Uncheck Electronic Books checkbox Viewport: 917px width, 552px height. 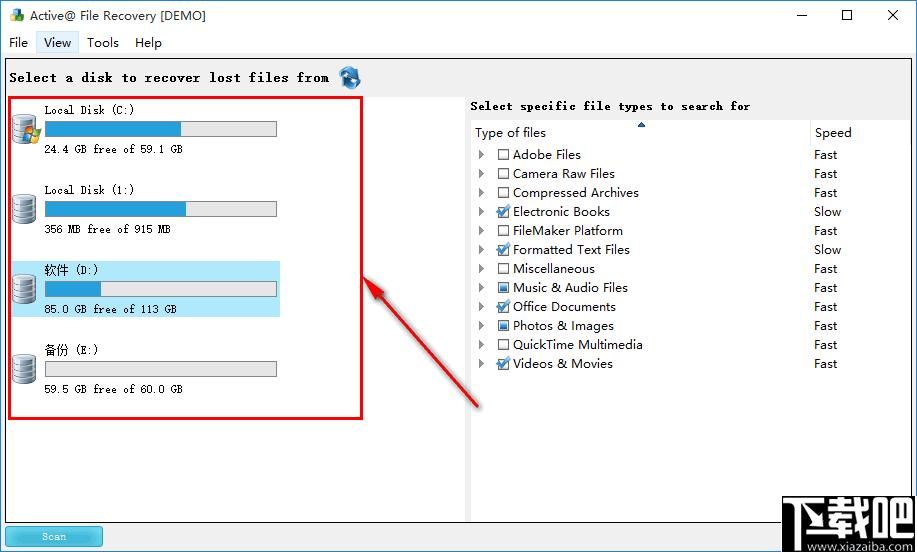point(503,212)
